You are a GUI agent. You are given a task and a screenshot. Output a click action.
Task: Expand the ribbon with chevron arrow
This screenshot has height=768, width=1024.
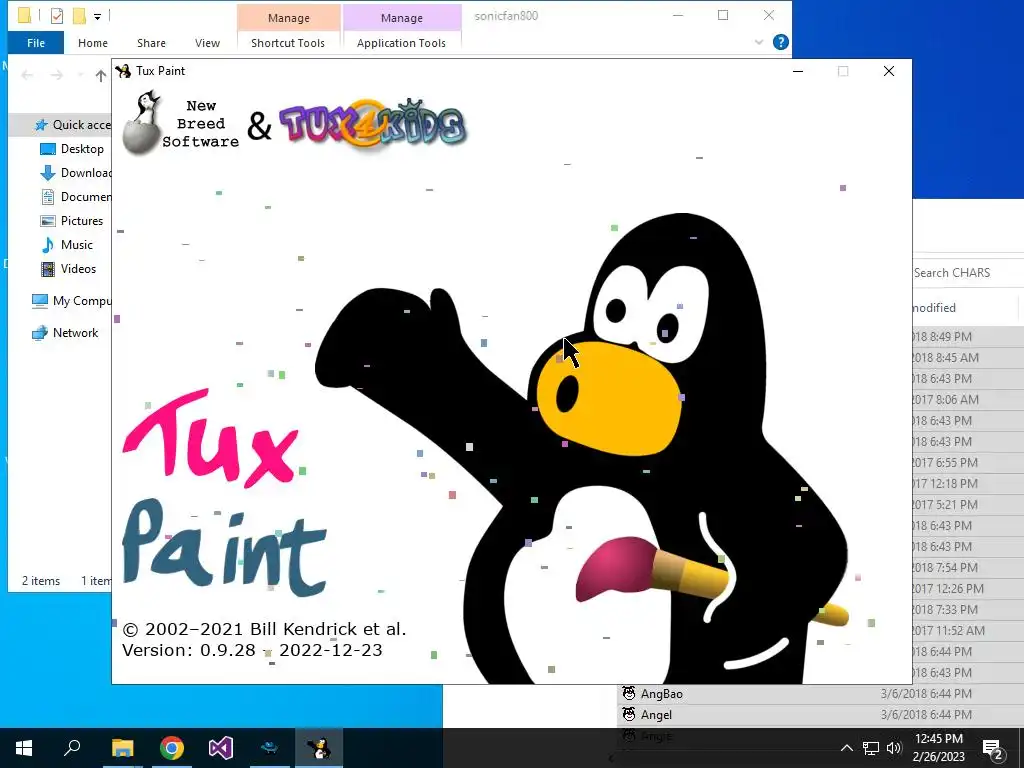tap(758, 42)
